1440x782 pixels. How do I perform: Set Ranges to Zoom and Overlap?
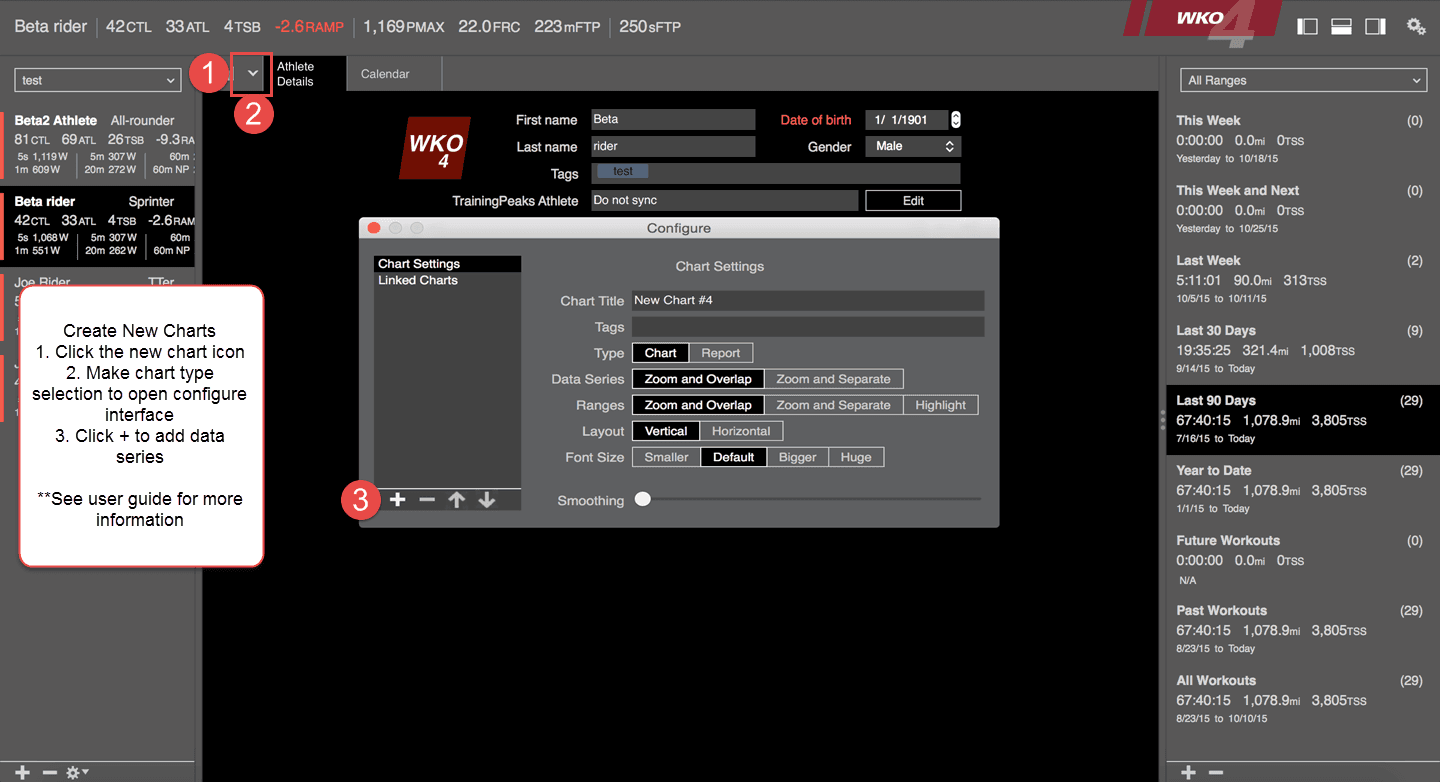pyautogui.click(x=698, y=405)
